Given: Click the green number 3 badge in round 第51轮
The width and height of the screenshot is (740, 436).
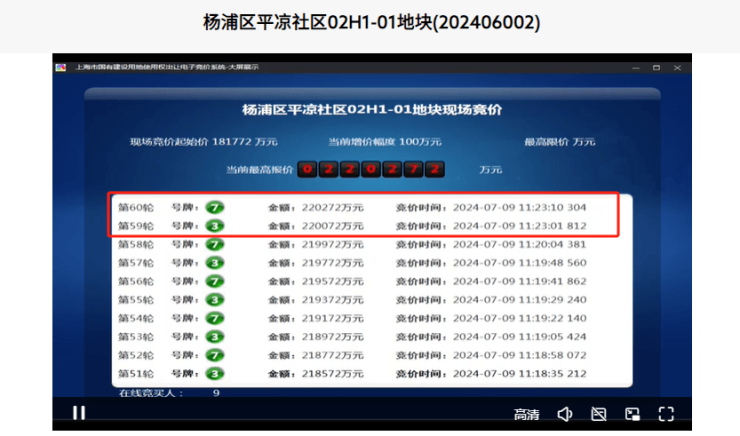Looking at the screenshot, I should (x=215, y=374).
